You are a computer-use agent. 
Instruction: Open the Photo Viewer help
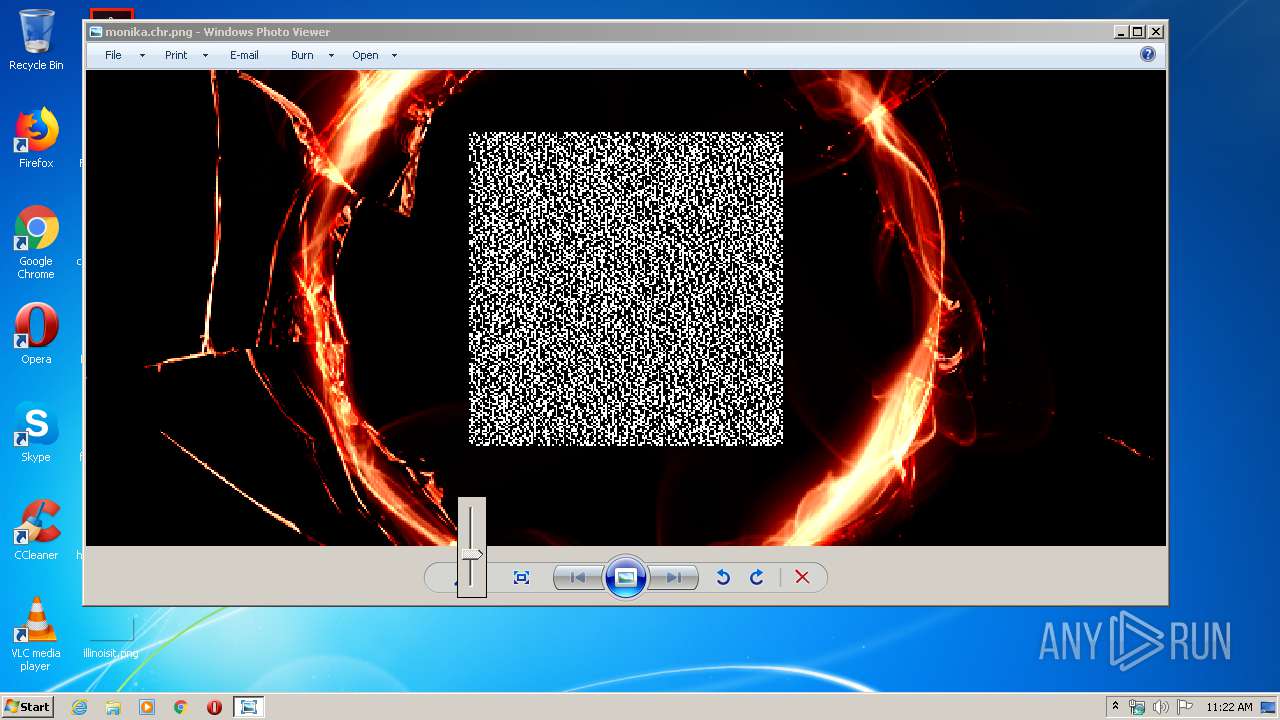click(1148, 54)
